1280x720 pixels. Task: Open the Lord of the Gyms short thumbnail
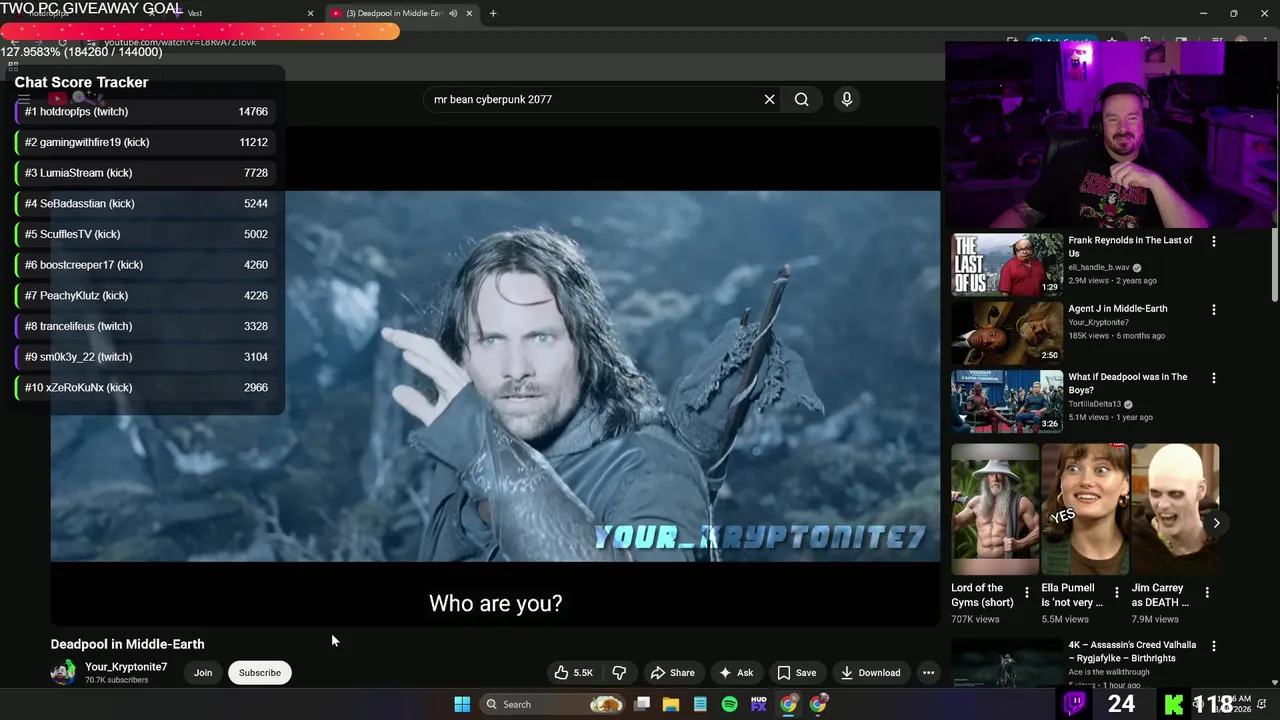[994, 509]
